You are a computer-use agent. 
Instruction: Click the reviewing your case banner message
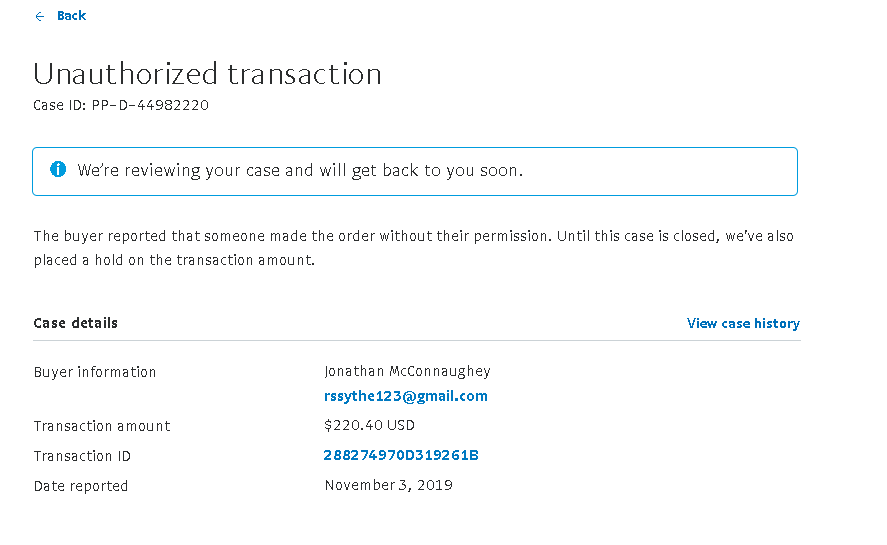coord(300,171)
